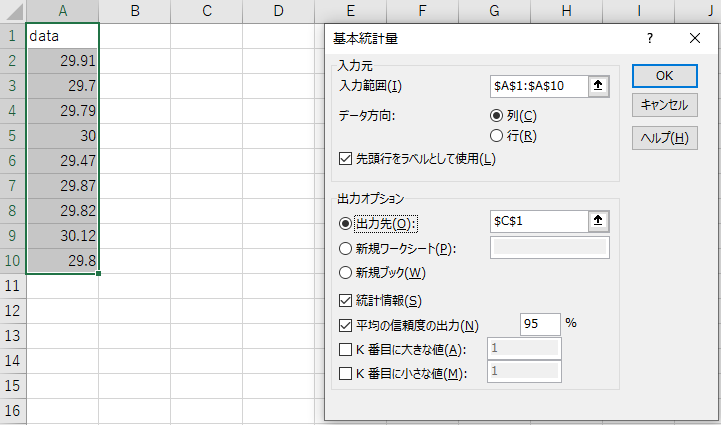This screenshot has width=721, height=425.
Task: Select row 13 header
Action: click(12, 335)
